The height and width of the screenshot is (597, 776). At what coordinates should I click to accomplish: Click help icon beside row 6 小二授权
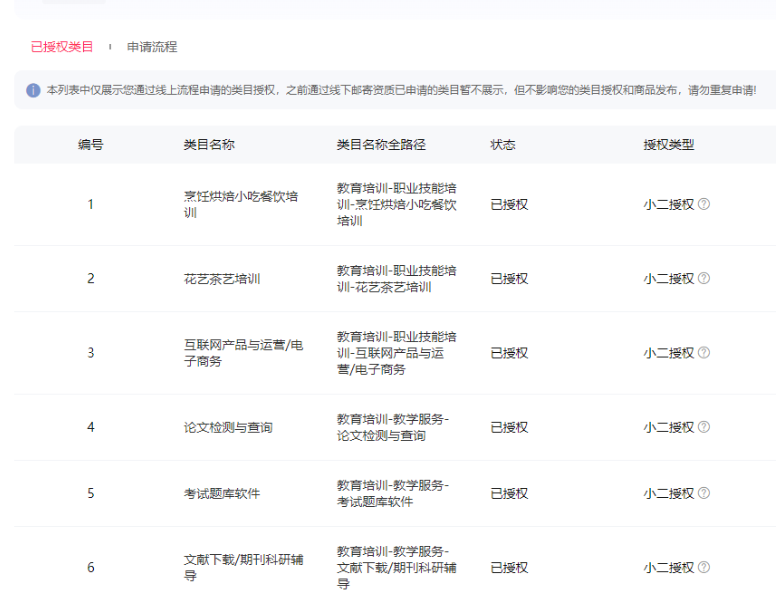tap(704, 567)
